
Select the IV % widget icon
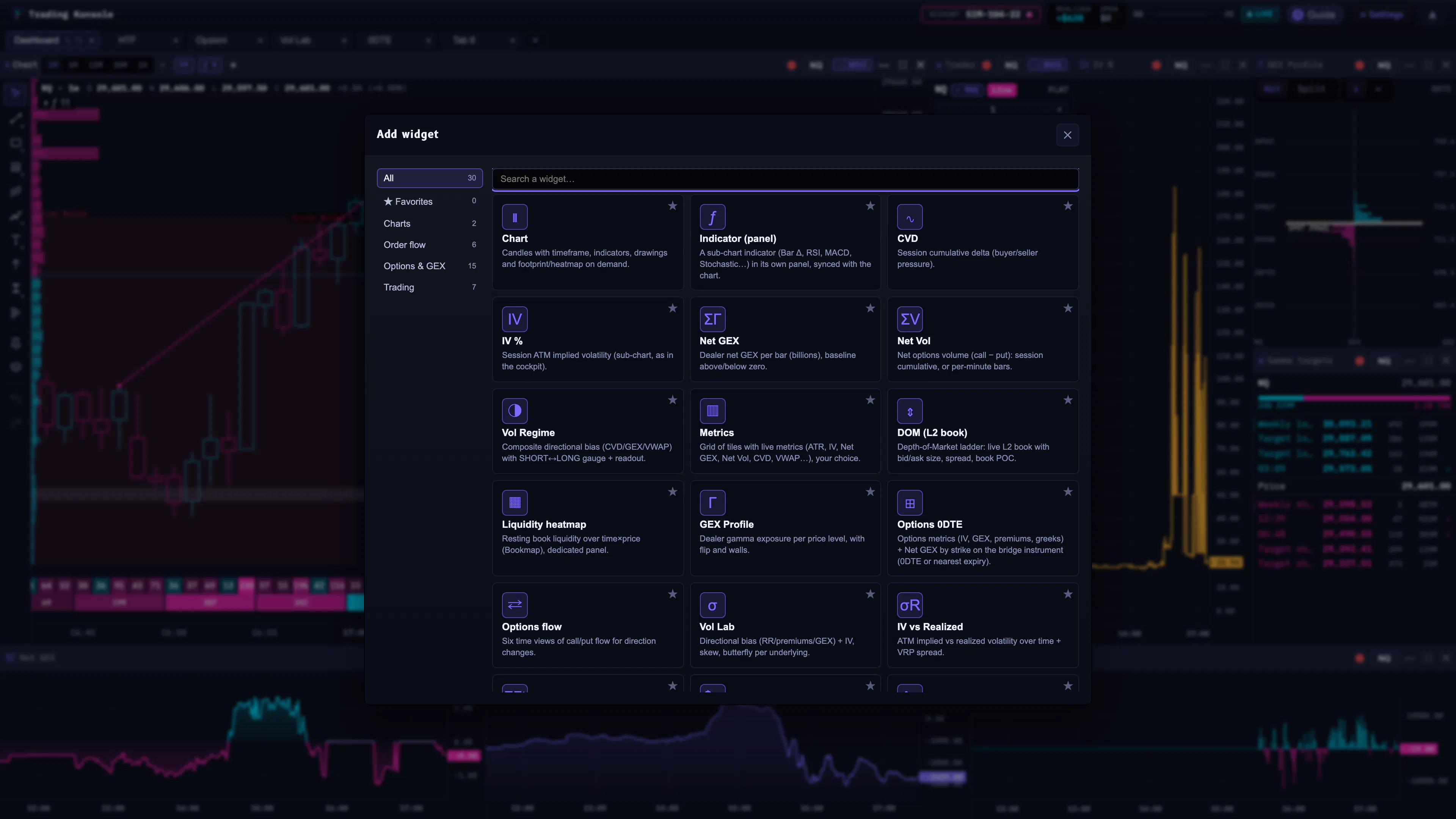click(x=515, y=319)
